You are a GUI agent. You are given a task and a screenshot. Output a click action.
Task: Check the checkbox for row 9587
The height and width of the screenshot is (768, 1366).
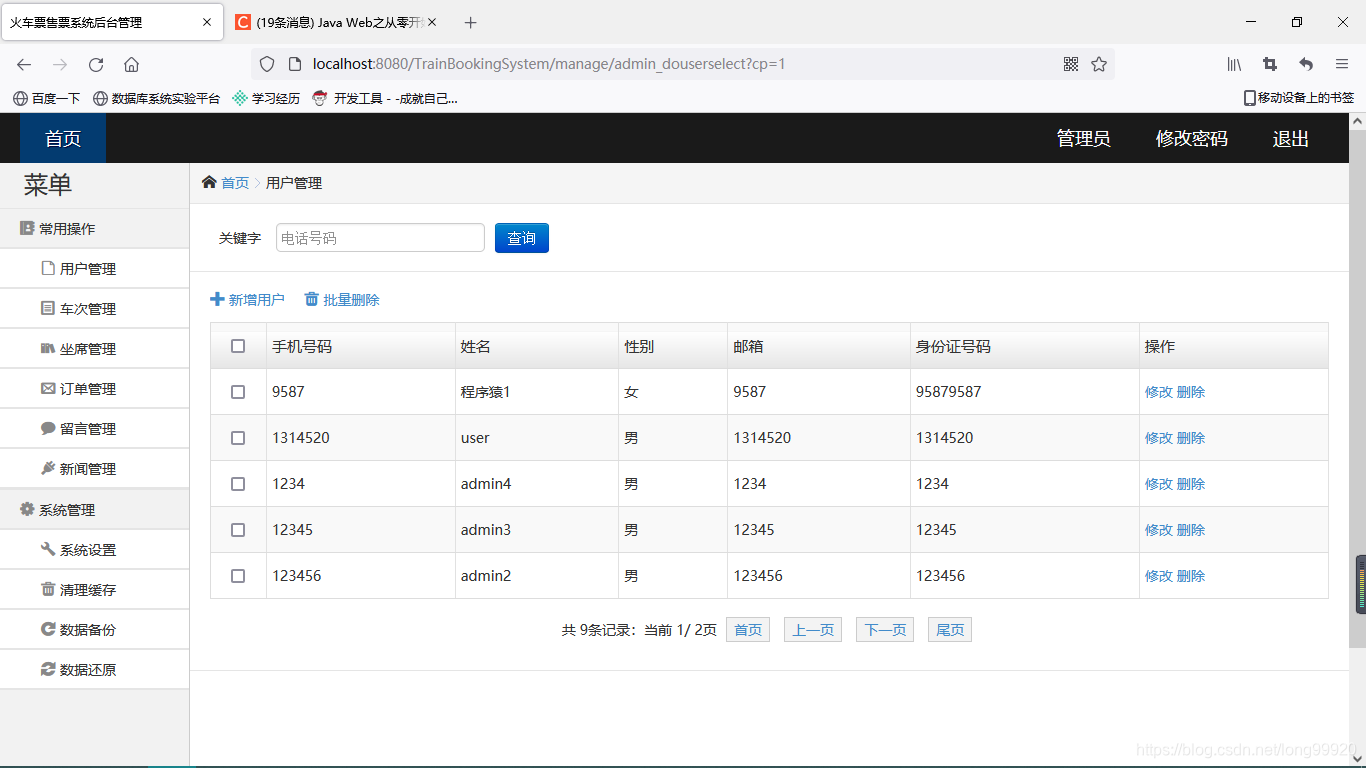(x=238, y=392)
